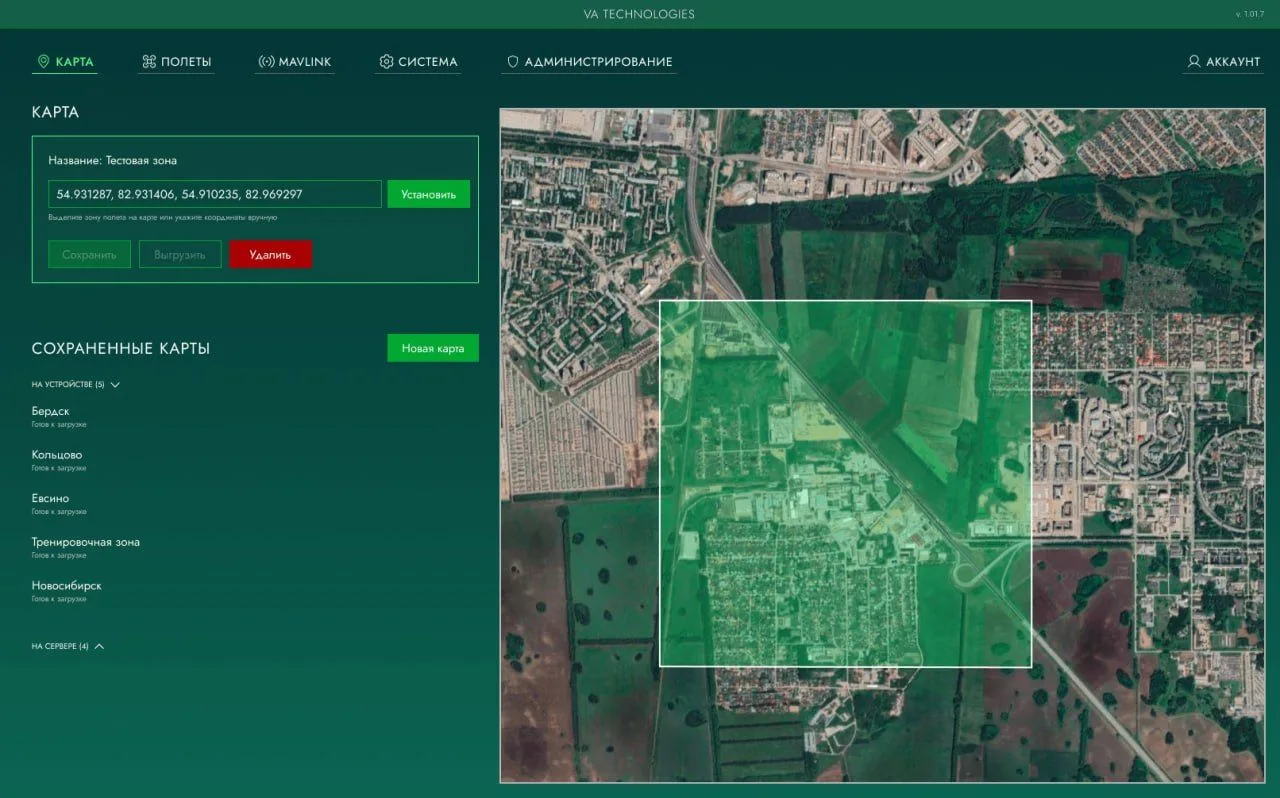
Task: Click the VA TECHNOLOGIES header title
Action: [639, 14]
